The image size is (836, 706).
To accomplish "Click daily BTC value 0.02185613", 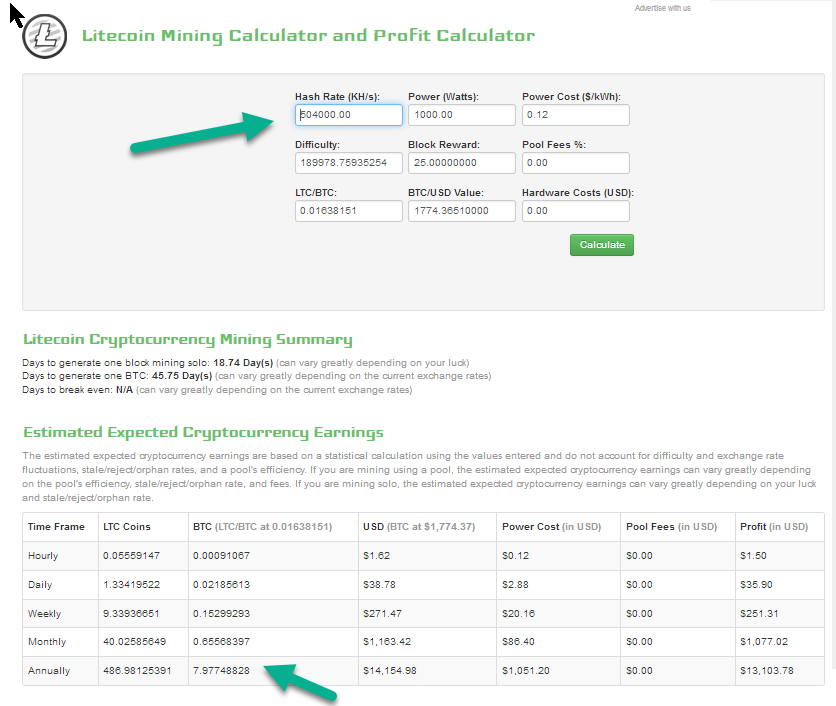I will pos(221,584).
